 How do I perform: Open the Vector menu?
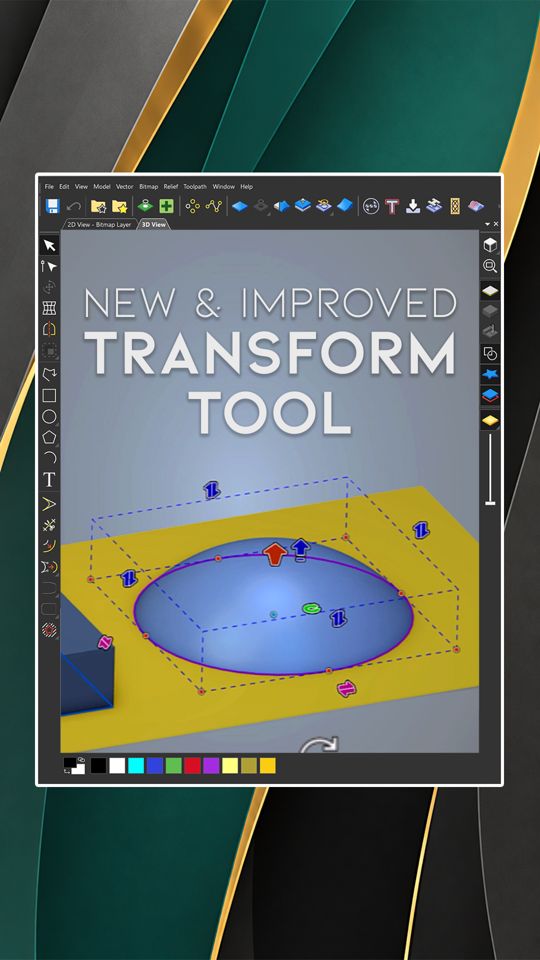point(124,186)
